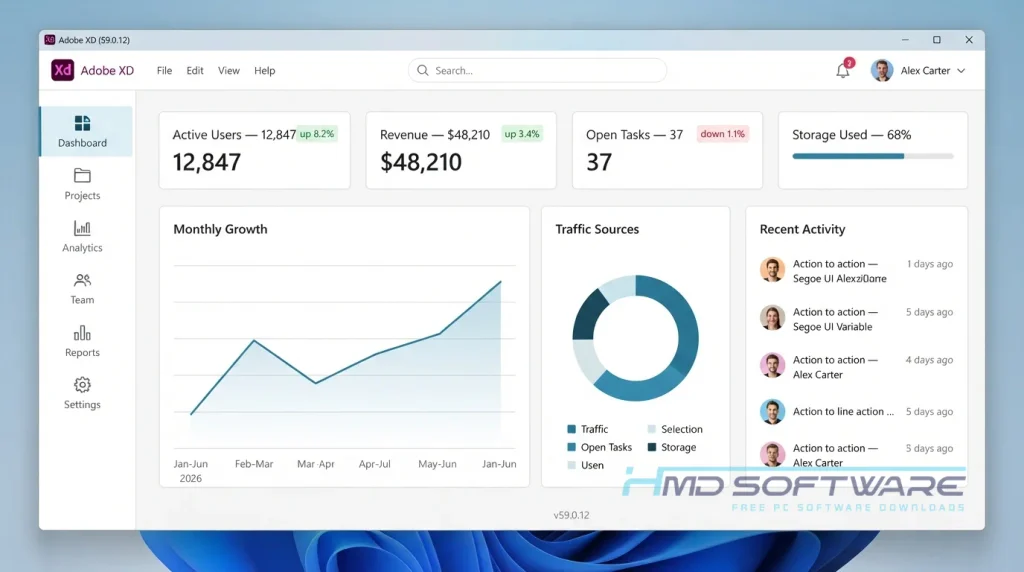Click the search magnifier icon
The image size is (1024, 572).
pyautogui.click(x=423, y=70)
